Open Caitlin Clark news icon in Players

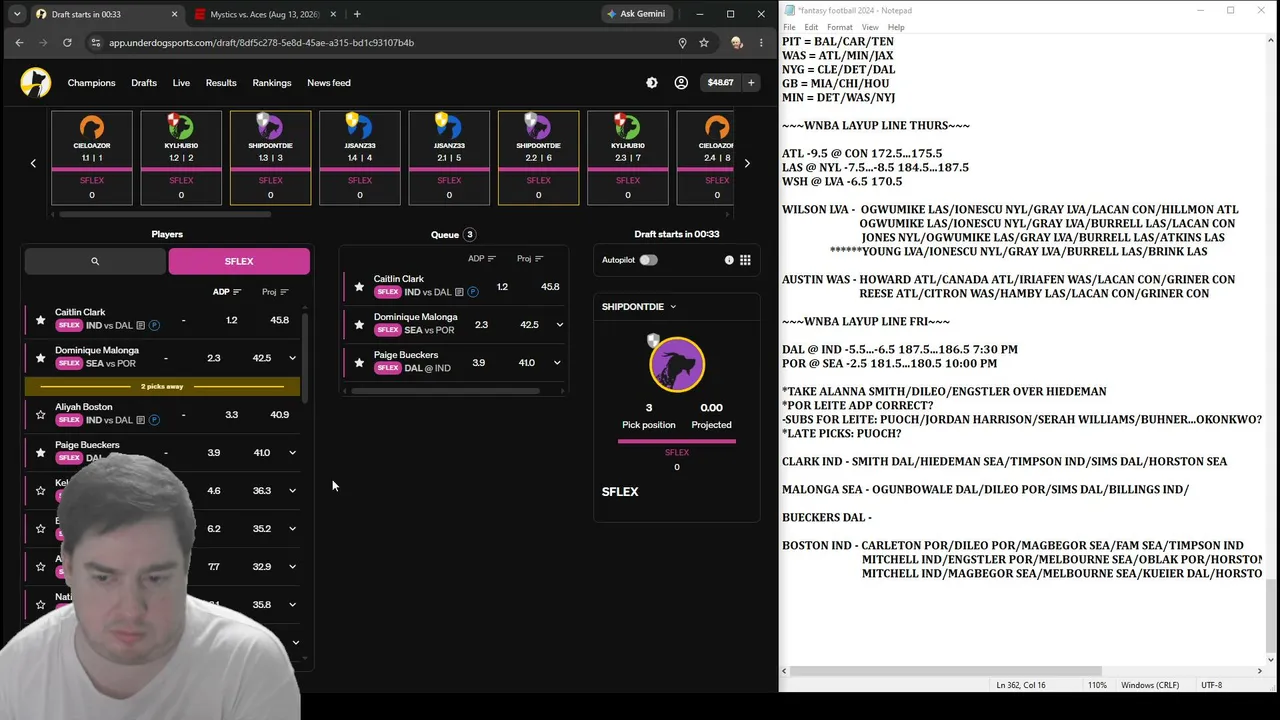140,326
